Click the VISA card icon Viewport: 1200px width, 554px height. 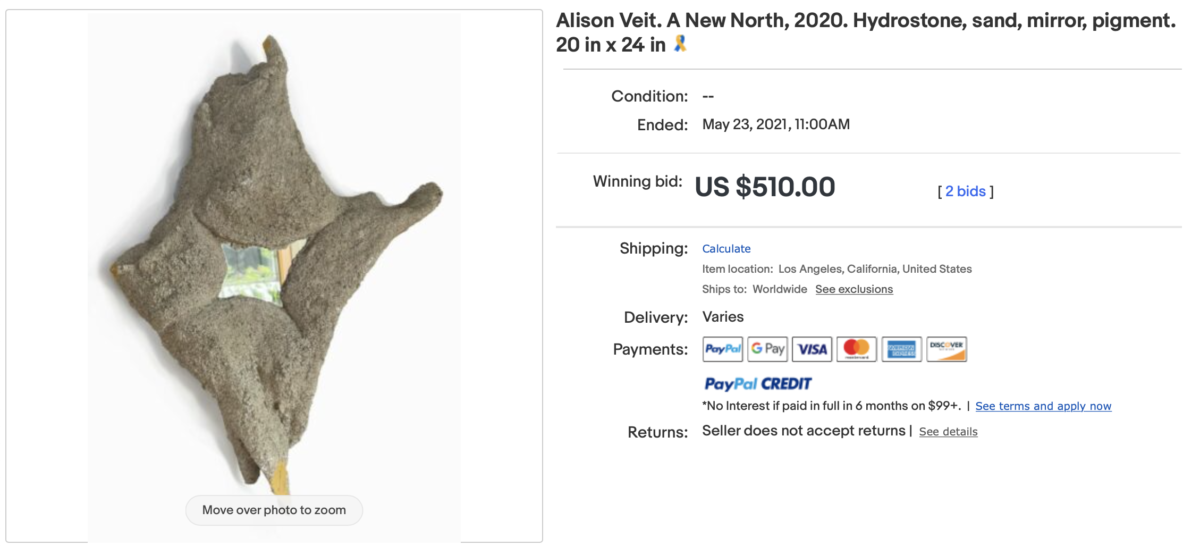[812, 349]
